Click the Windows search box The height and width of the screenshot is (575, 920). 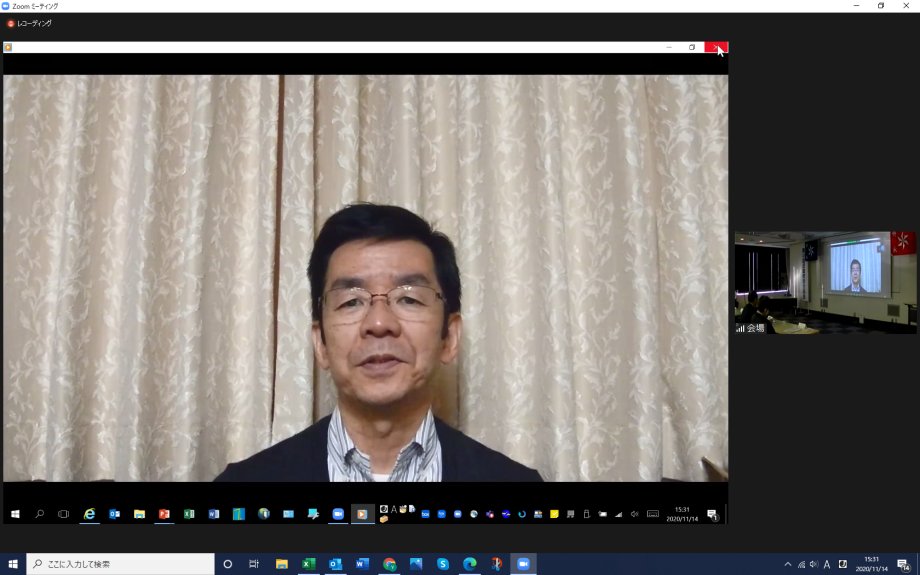[x=120, y=564]
